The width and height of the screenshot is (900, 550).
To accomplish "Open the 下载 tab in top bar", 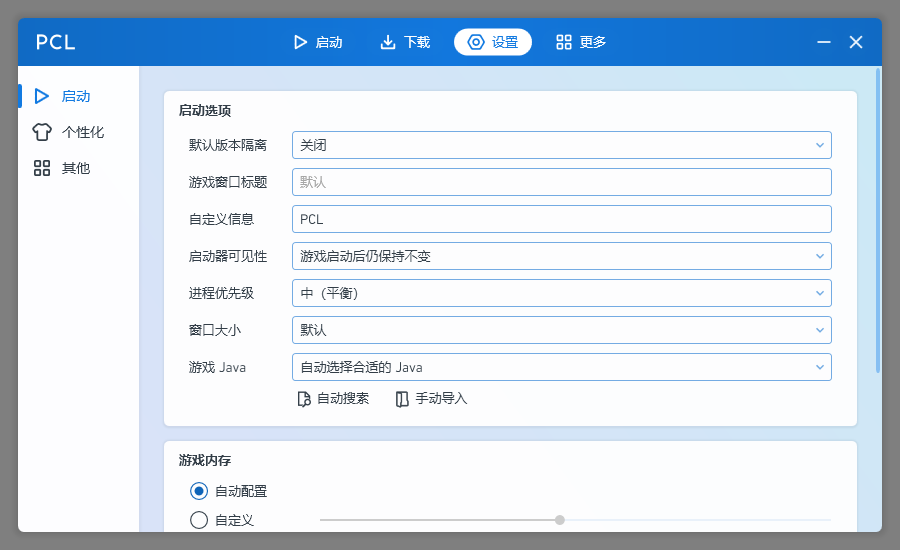I will pyautogui.click(x=405, y=42).
